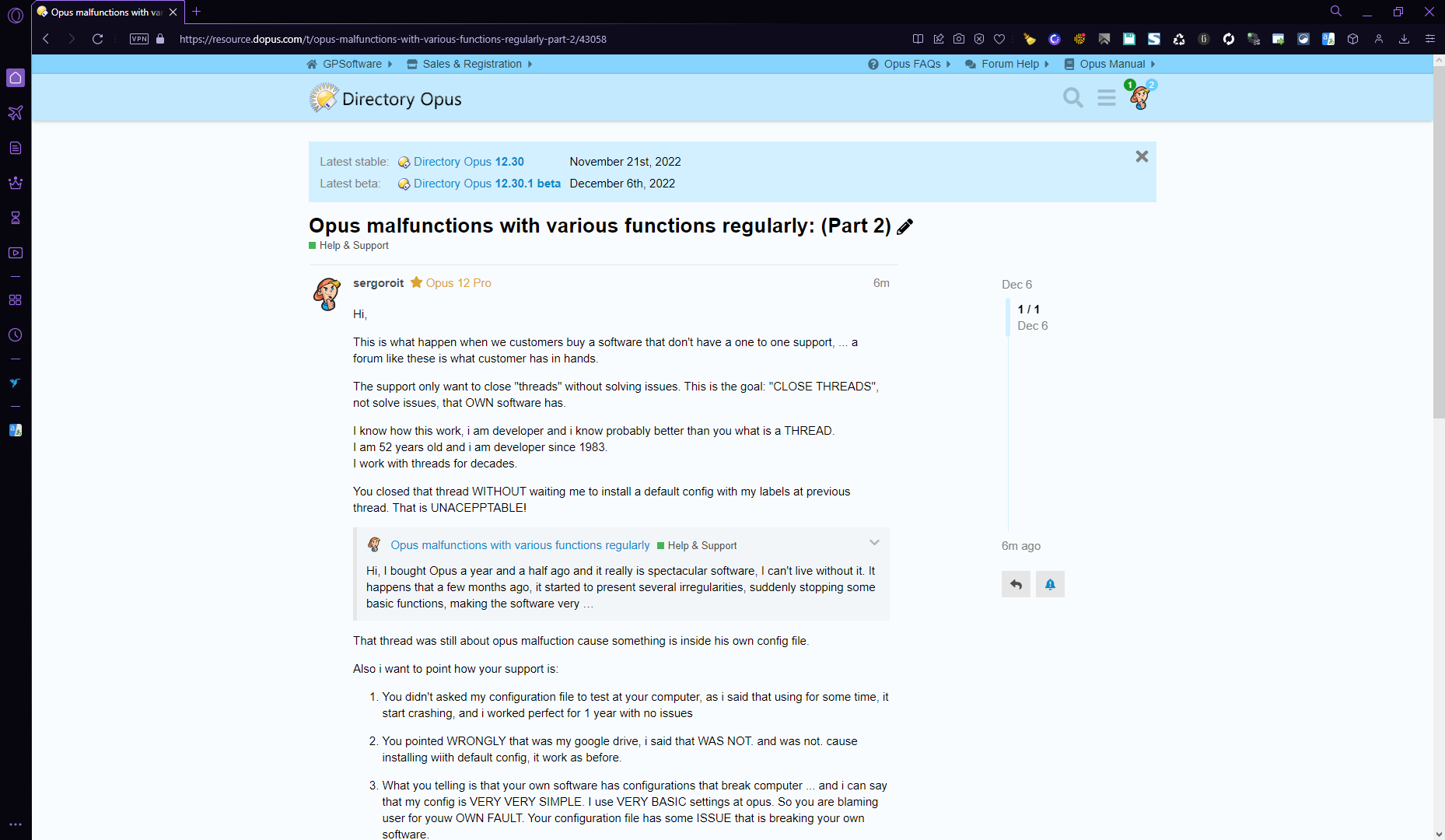Click the translate extension icon in toolbar

click(x=1328, y=39)
